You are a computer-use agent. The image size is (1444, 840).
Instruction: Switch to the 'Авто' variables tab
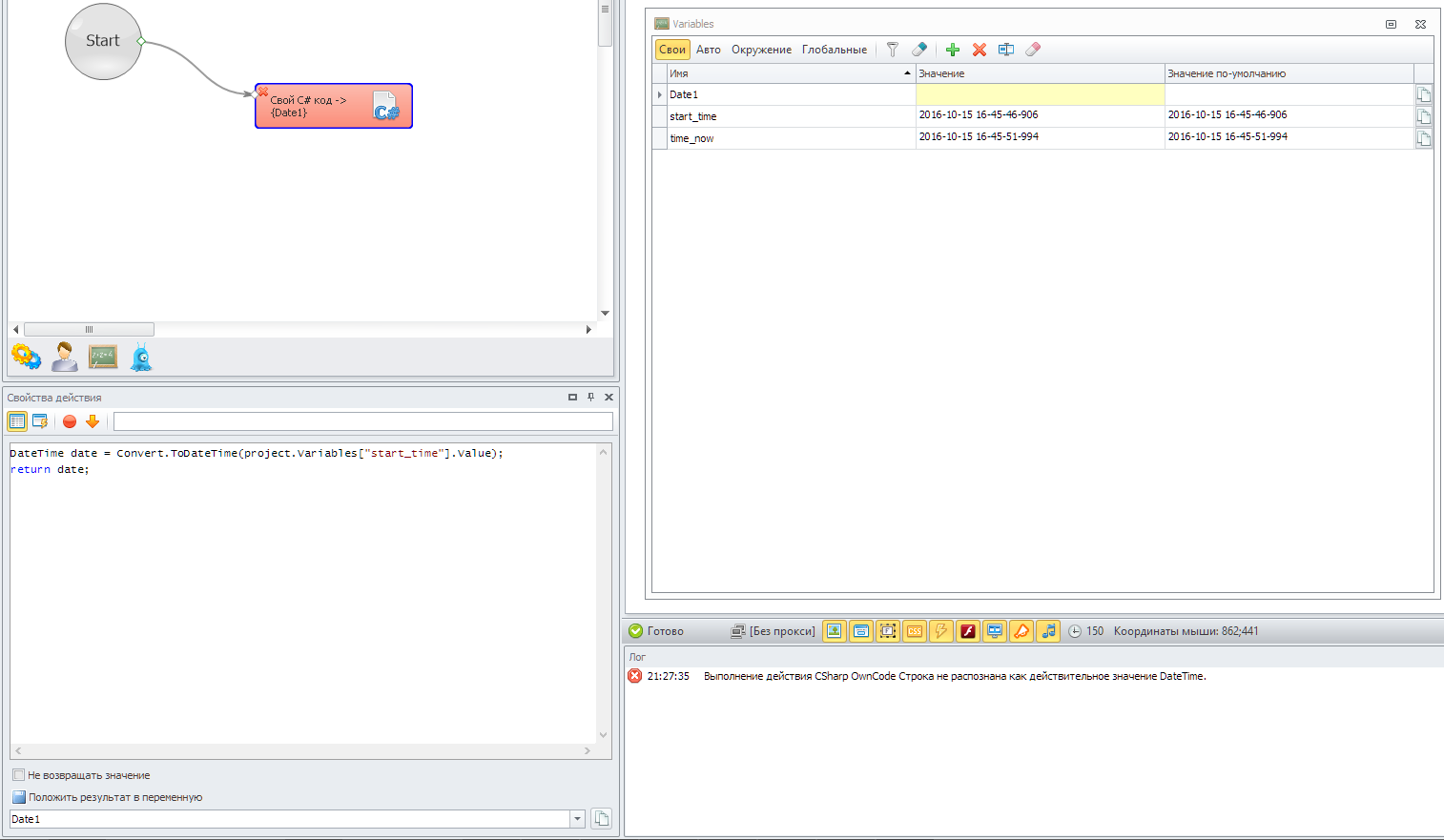point(708,50)
